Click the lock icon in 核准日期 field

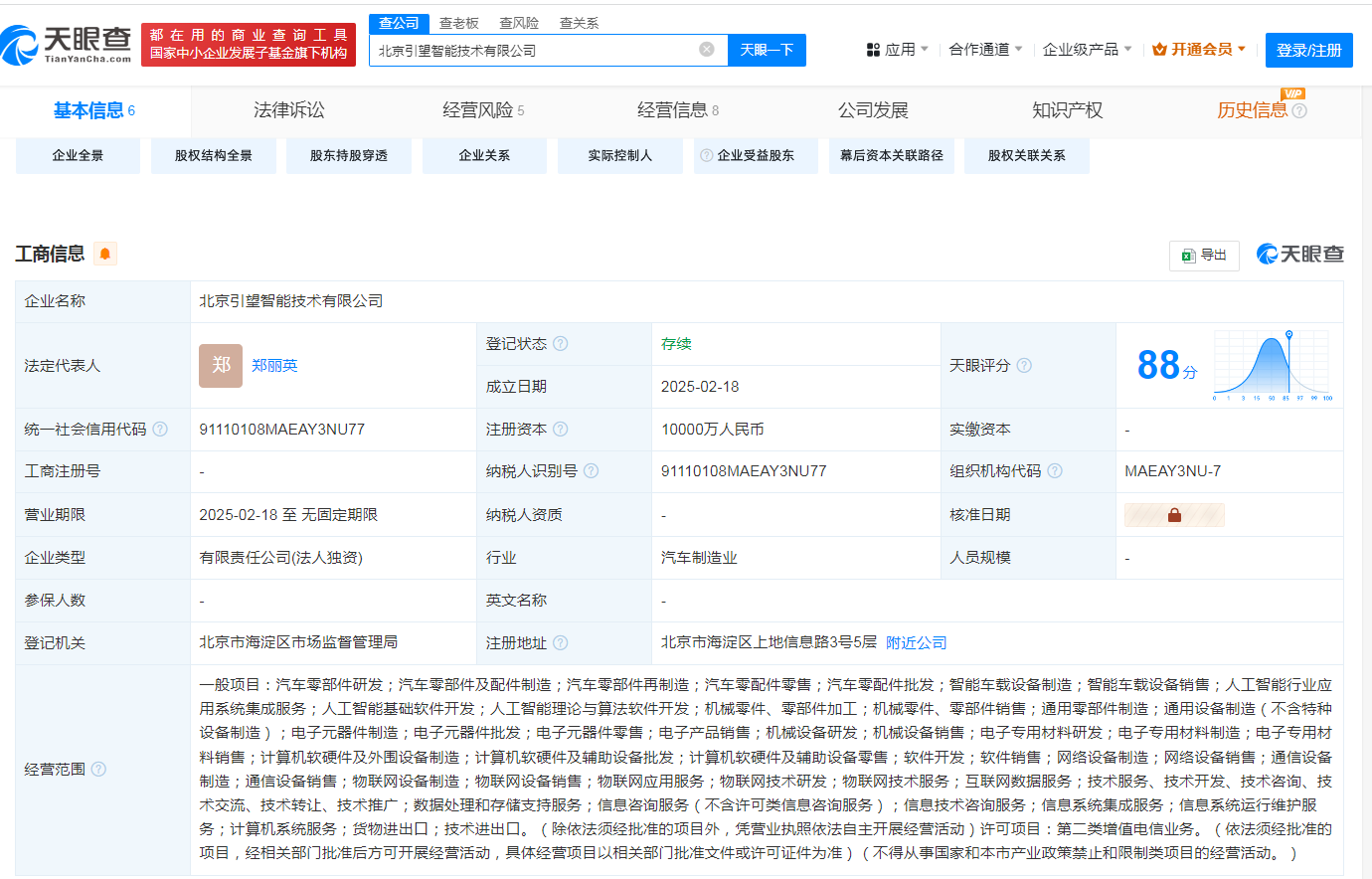tap(1174, 515)
